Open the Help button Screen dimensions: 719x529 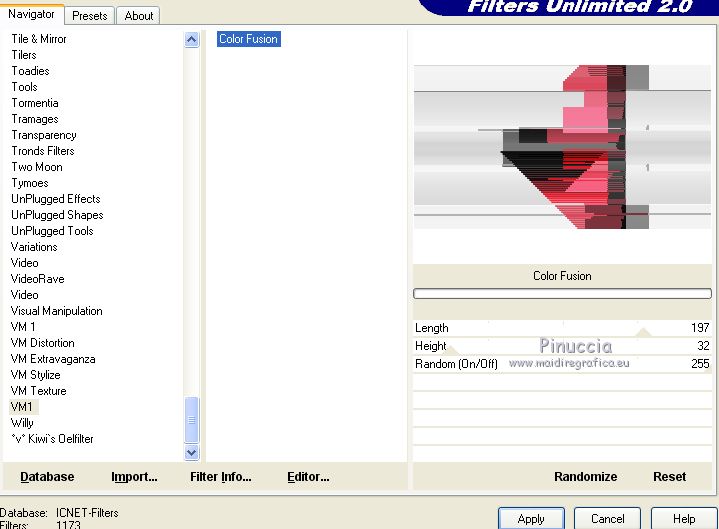coord(684,518)
